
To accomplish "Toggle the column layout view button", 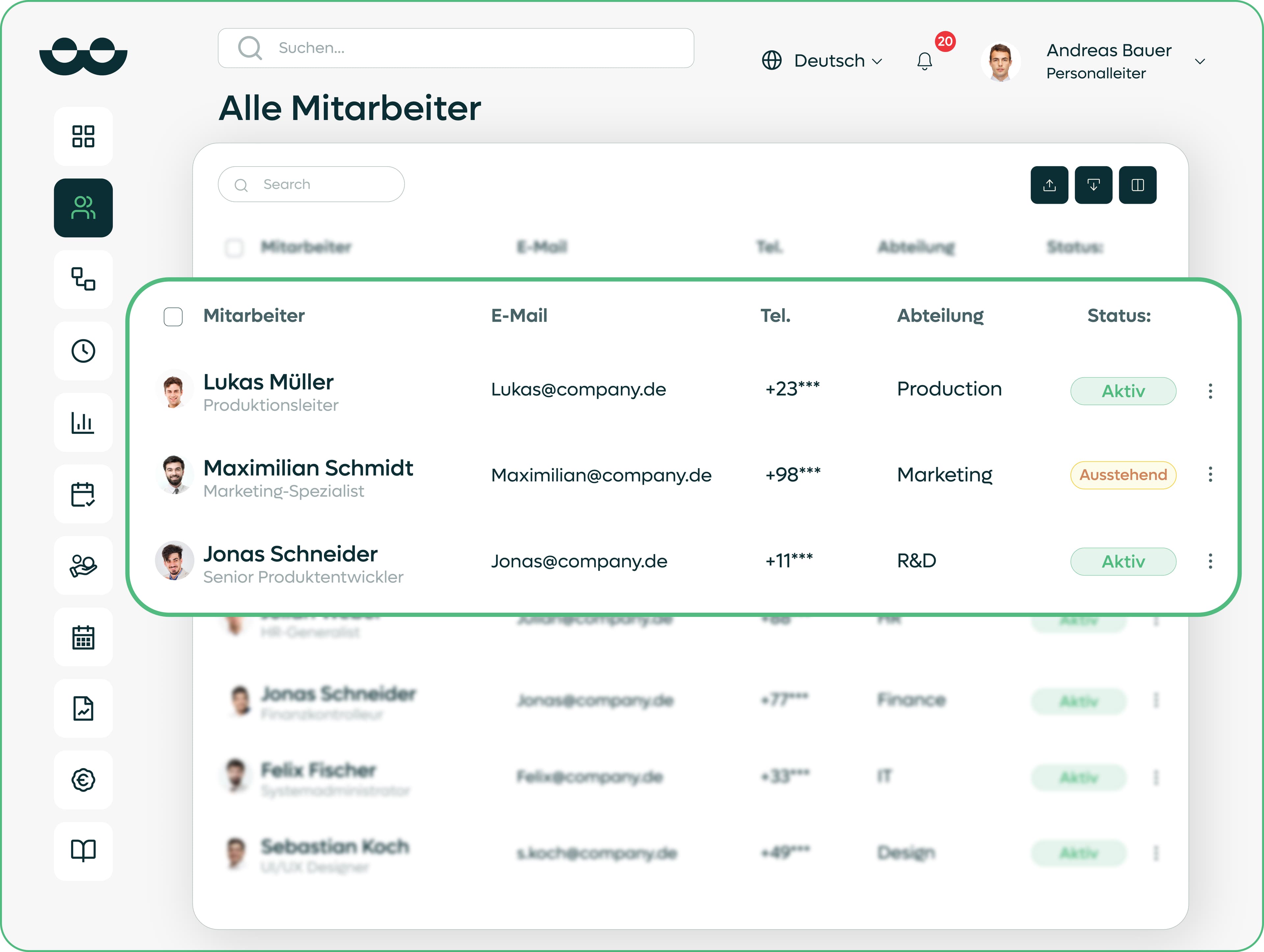I will pyautogui.click(x=1138, y=185).
